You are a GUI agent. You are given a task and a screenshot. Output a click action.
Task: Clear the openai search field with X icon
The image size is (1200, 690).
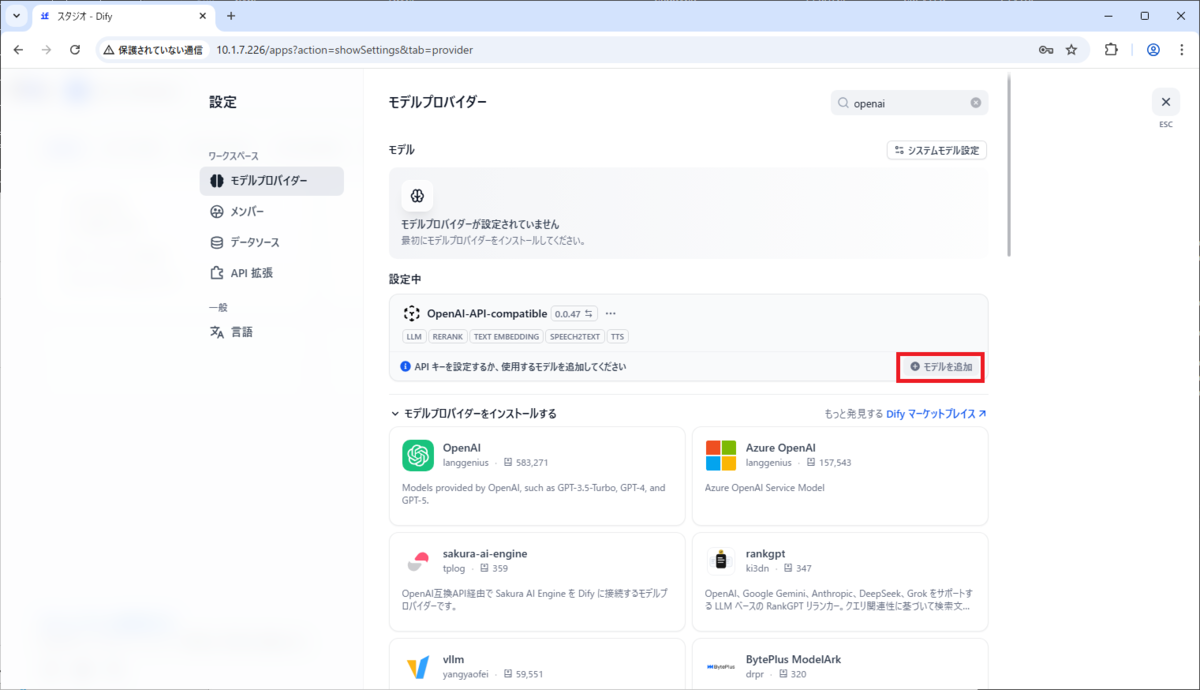coord(976,103)
